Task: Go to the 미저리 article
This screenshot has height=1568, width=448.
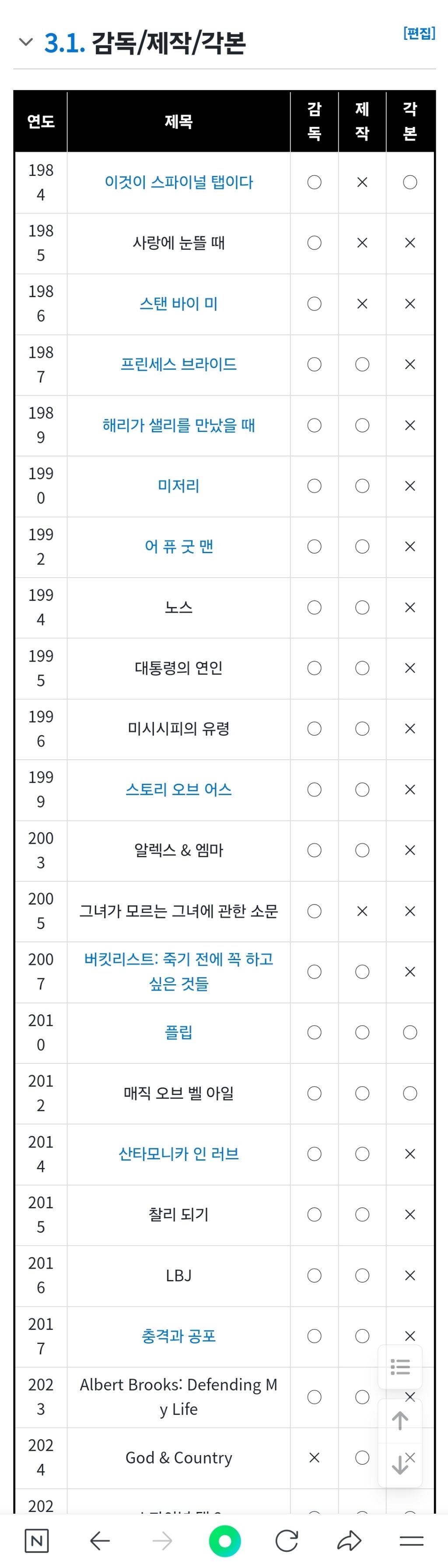Action: point(178,486)
